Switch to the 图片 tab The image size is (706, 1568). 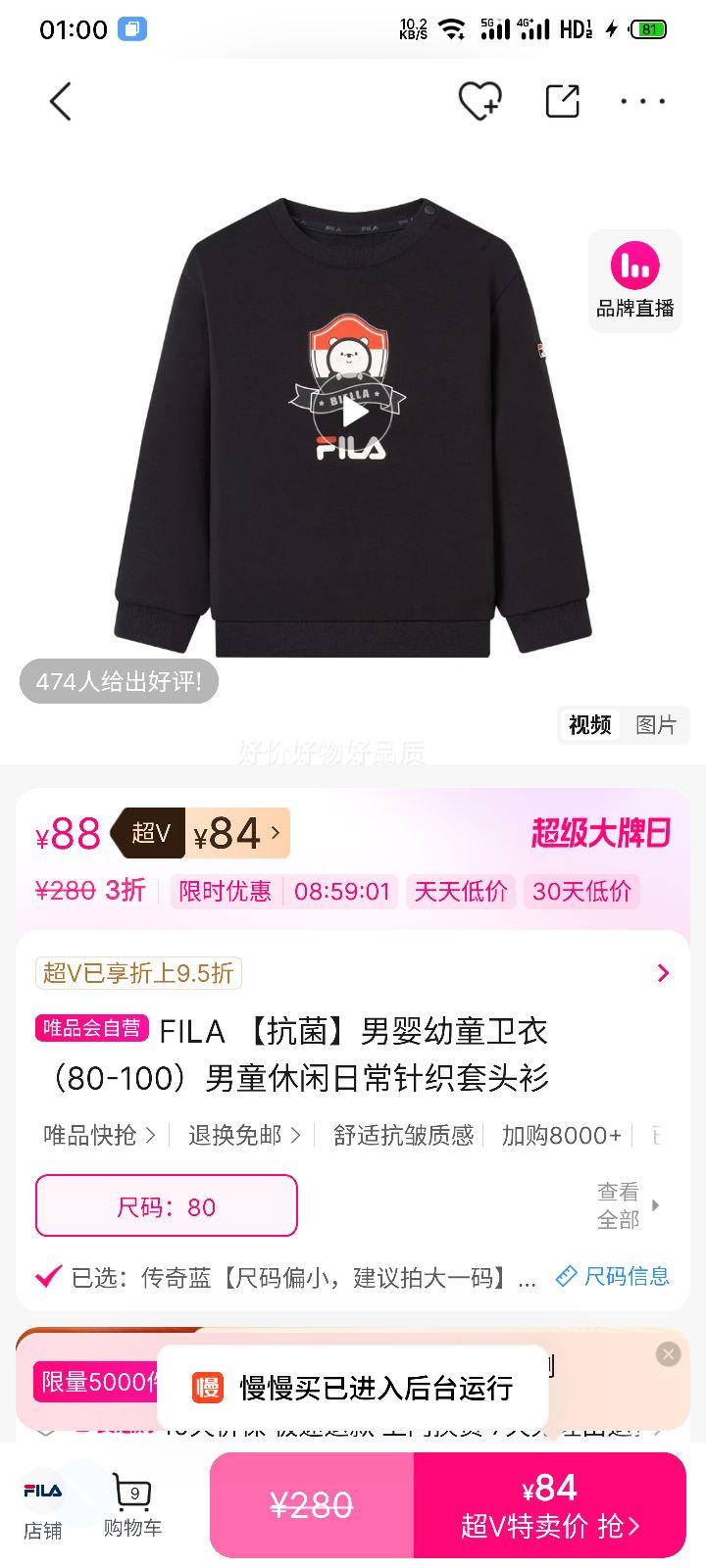click(656, 724)
